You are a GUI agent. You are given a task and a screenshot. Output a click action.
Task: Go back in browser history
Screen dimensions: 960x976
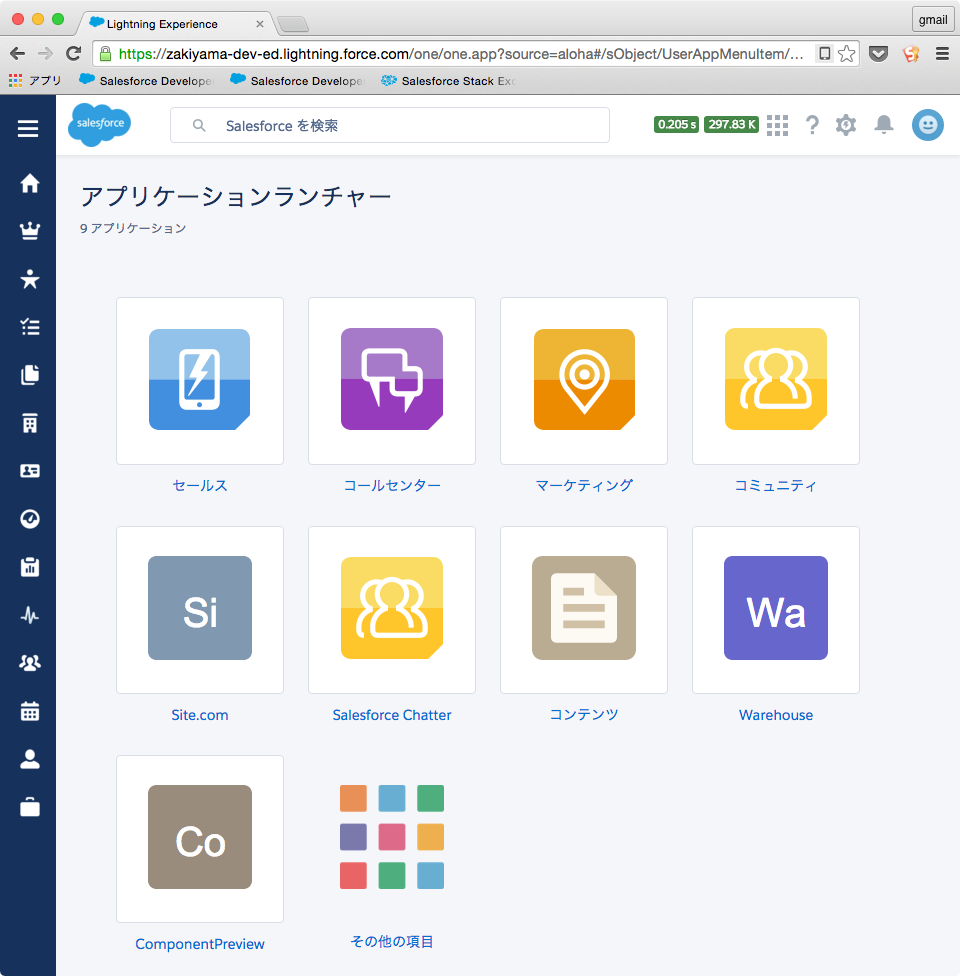point(17,54)
